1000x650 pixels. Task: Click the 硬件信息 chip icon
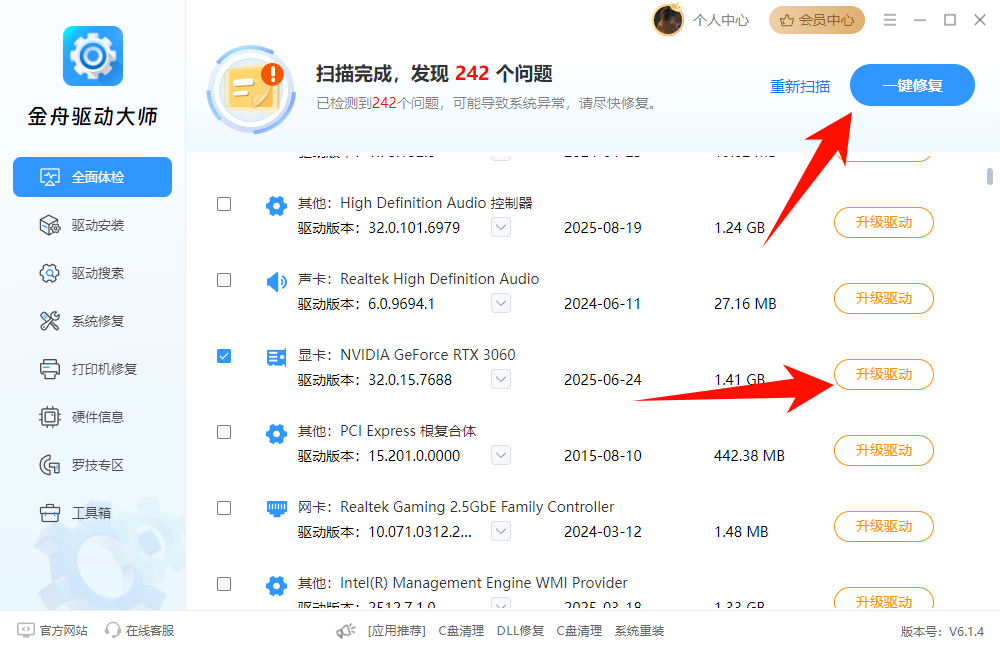tap(49, 417)
